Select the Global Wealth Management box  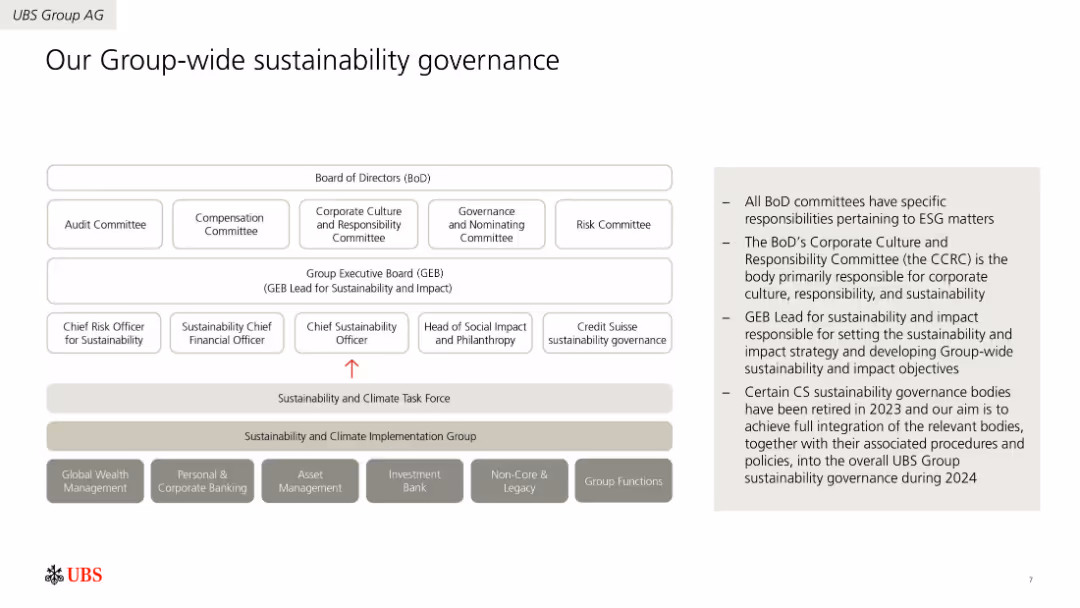point(95,481)
